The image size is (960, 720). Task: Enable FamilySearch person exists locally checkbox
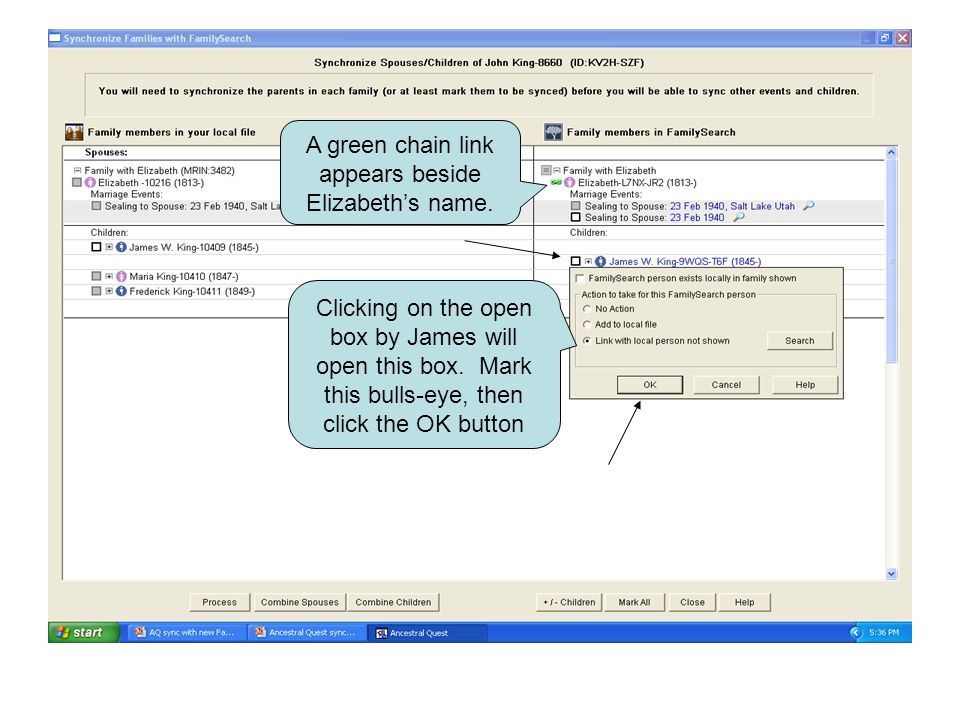tap(580, 278)
